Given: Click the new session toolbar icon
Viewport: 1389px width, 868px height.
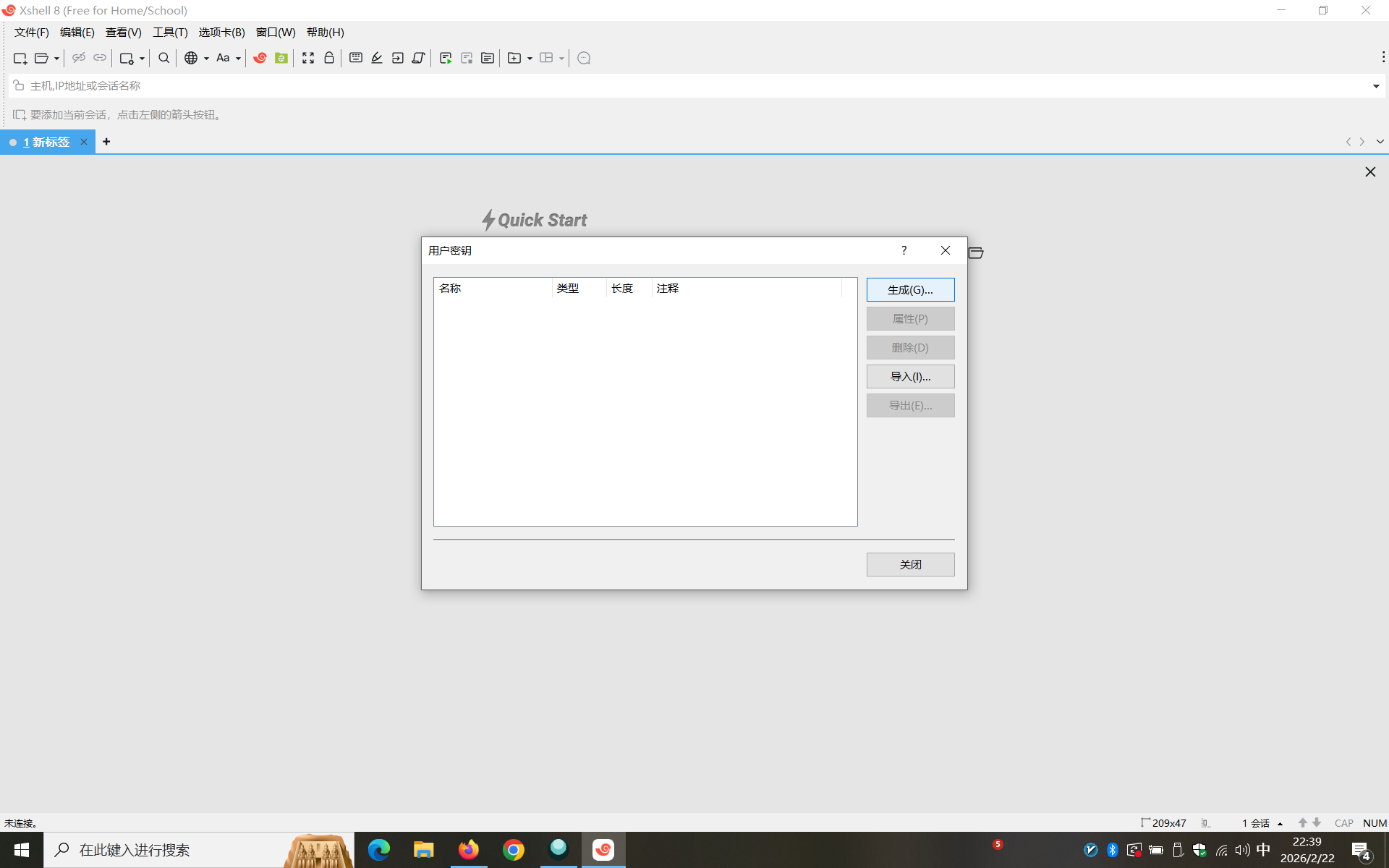Looking at the screenshot, I should pyautogui.click(x=20, y=58).
